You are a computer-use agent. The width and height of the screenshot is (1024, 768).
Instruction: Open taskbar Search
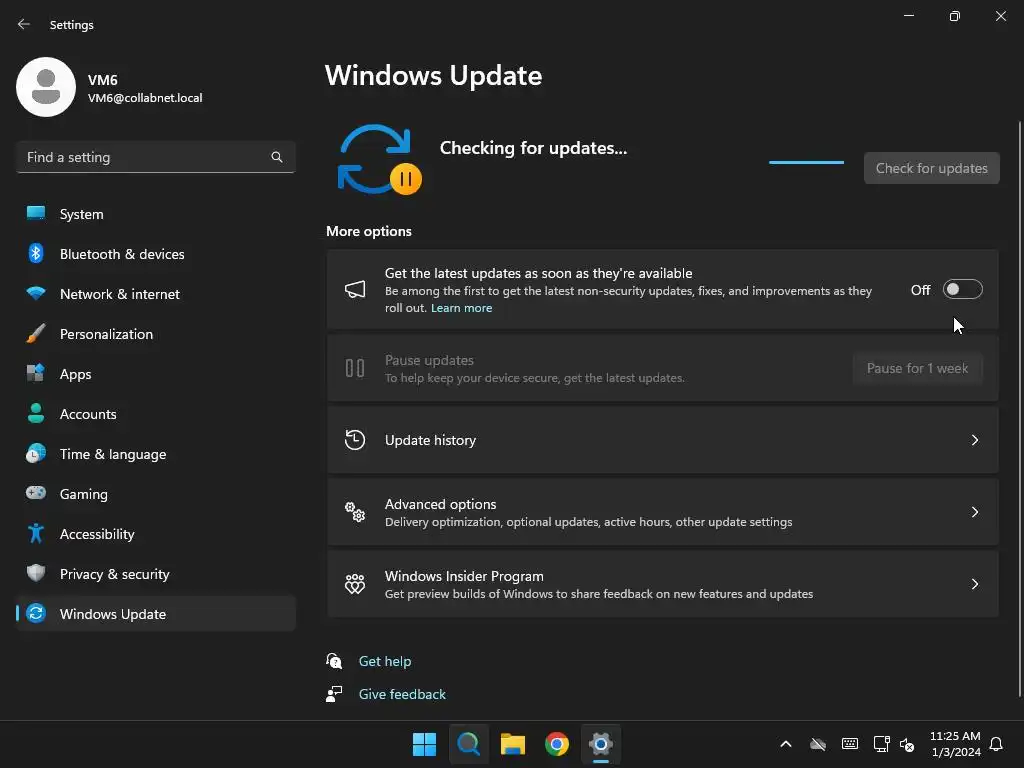[469, 744]
